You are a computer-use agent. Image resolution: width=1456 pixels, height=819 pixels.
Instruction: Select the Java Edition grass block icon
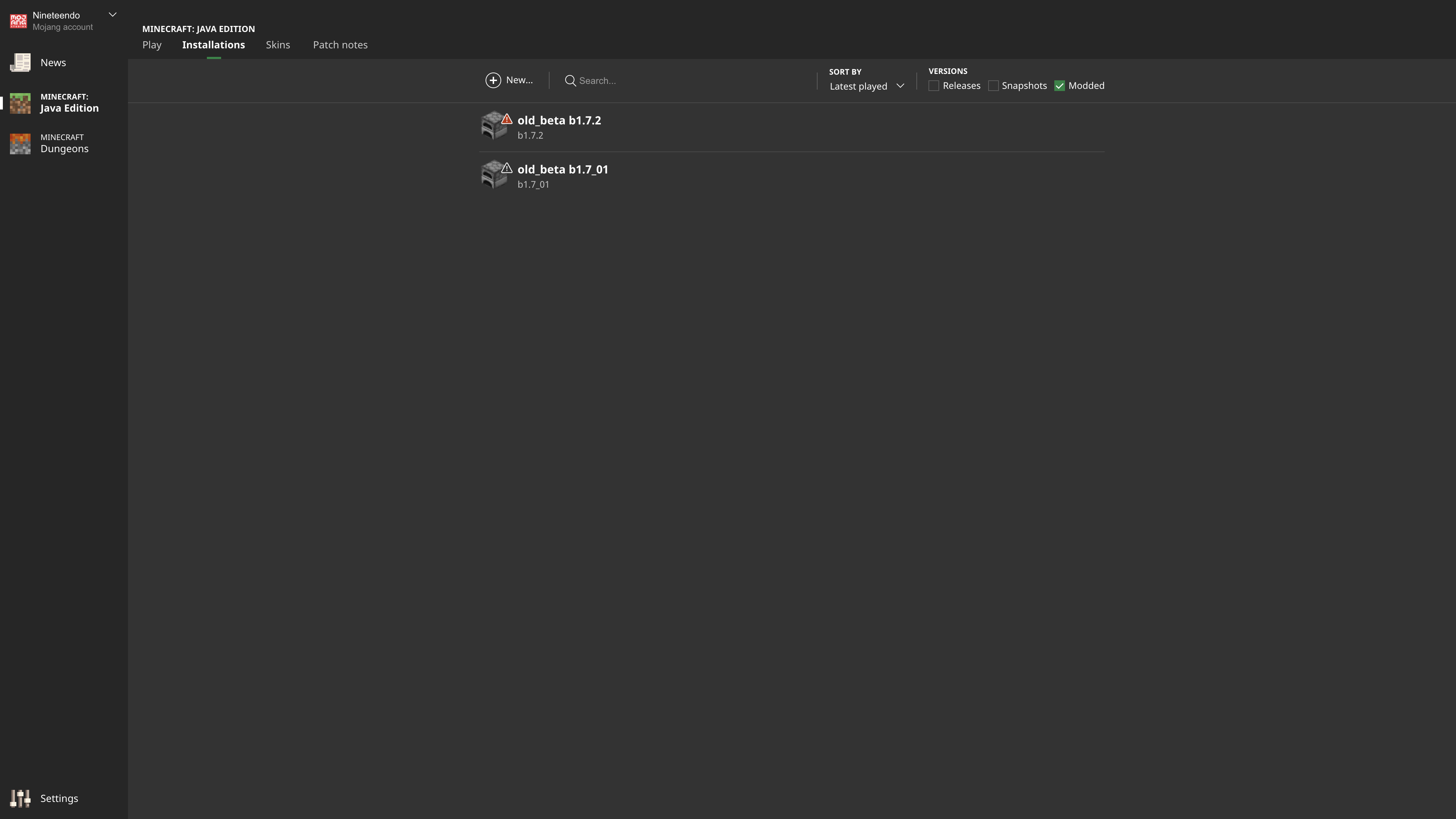[x=20, y=103]
